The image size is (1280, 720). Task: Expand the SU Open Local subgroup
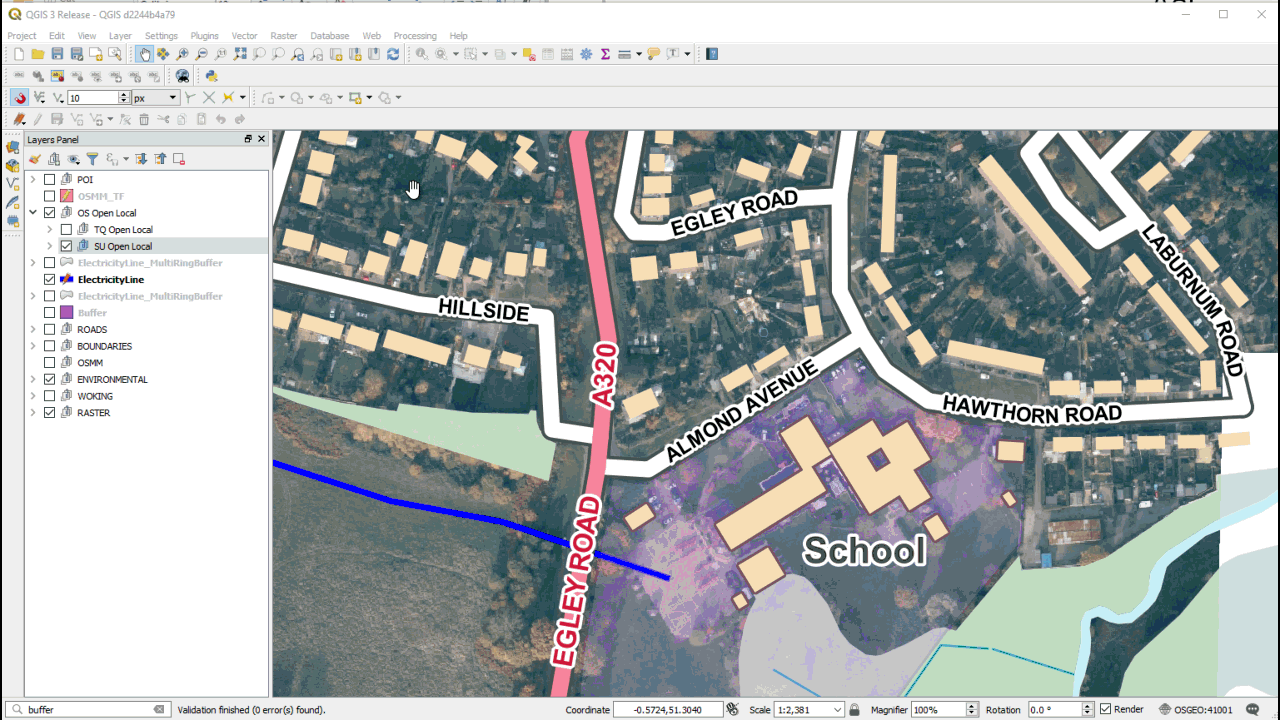click(50, 246)
